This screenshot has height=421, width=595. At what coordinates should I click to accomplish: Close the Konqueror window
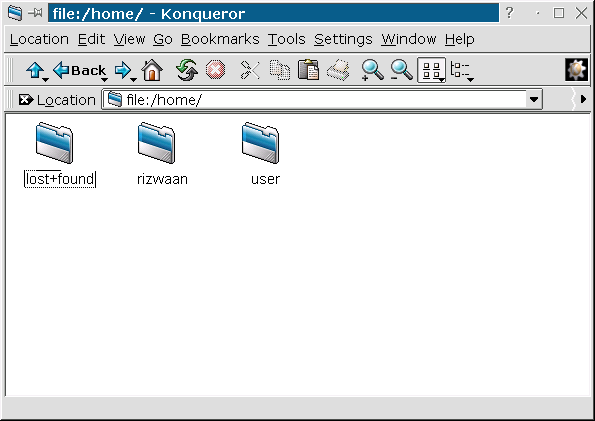point(581,13)
